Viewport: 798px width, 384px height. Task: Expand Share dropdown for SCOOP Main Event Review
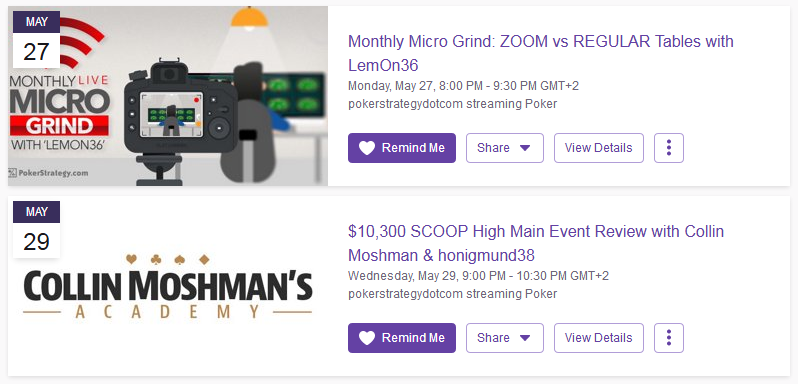pyautogui.click(x=505, y=338)
